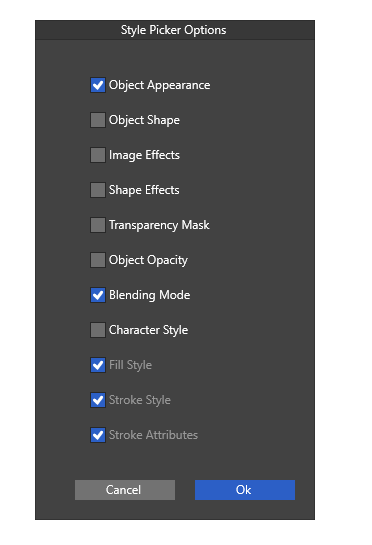Image resolution: width=372 pixels, height=545 pixels.
Task: Tick the Image Effects checkbox
Action: click(x=98, y=155)
